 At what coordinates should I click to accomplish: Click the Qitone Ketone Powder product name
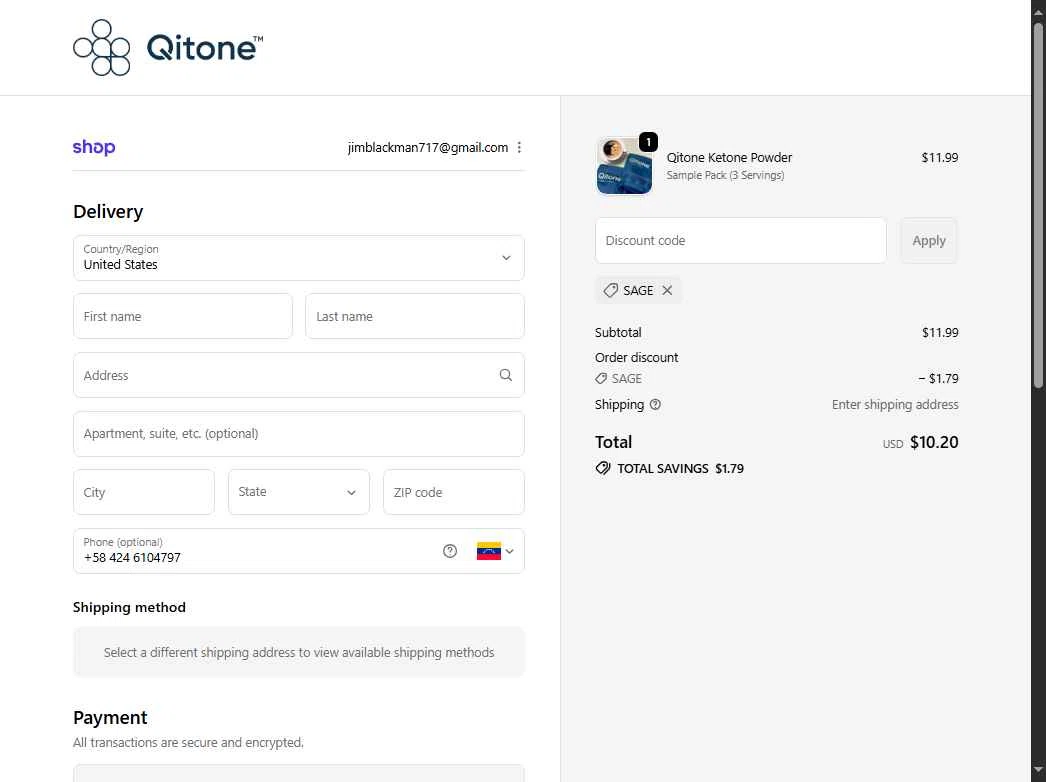729,157
